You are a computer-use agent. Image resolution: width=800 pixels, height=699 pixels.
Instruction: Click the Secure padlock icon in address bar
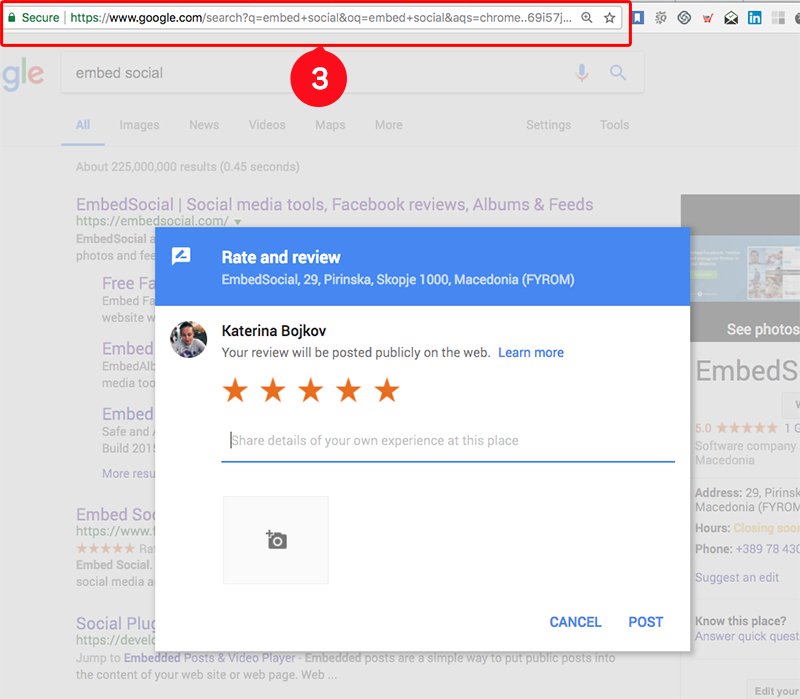[x=12, y=18]
